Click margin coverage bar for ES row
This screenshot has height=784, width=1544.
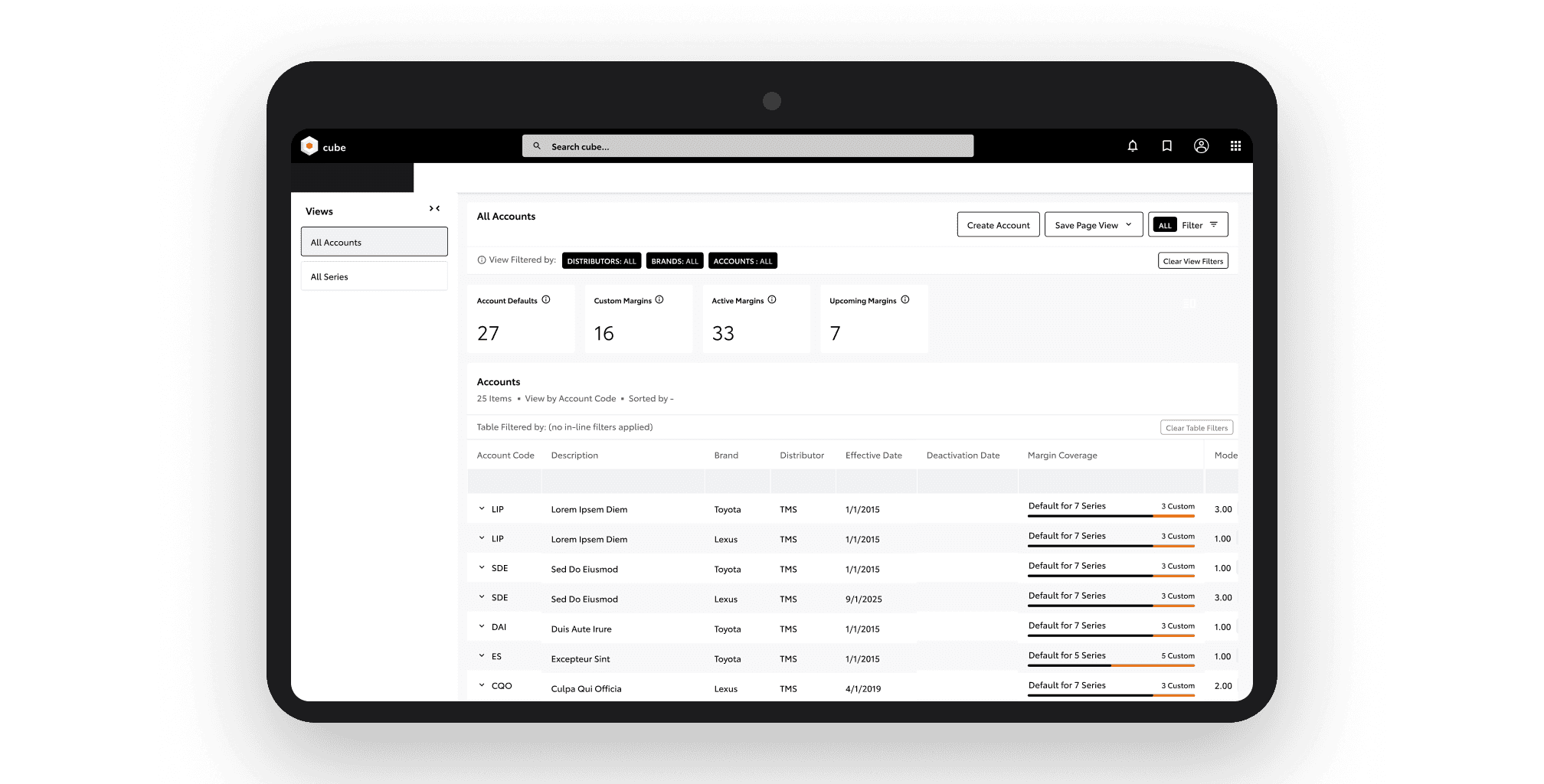[1111, 665]
